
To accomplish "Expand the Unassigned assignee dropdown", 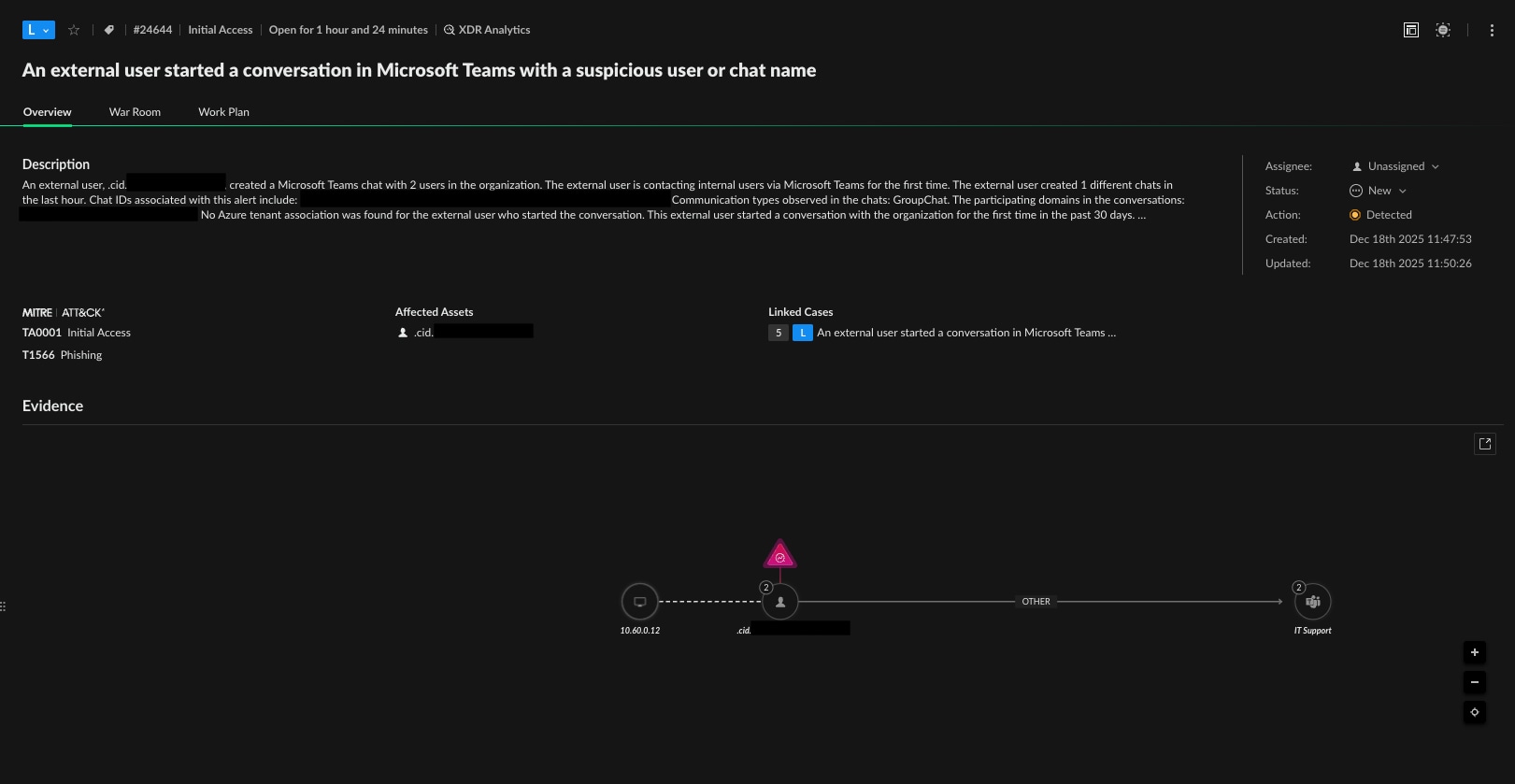I will (1395, 166).
